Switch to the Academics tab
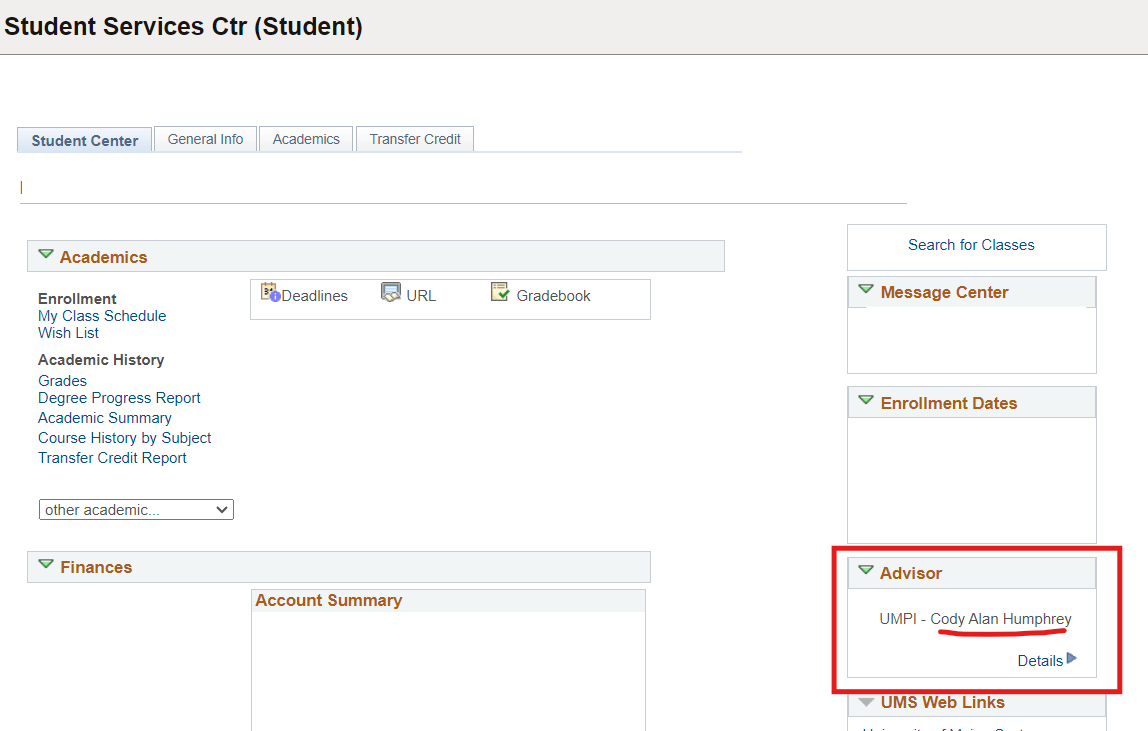The height and width of the screenshot is (731, 1148). (x=306, y=139)
